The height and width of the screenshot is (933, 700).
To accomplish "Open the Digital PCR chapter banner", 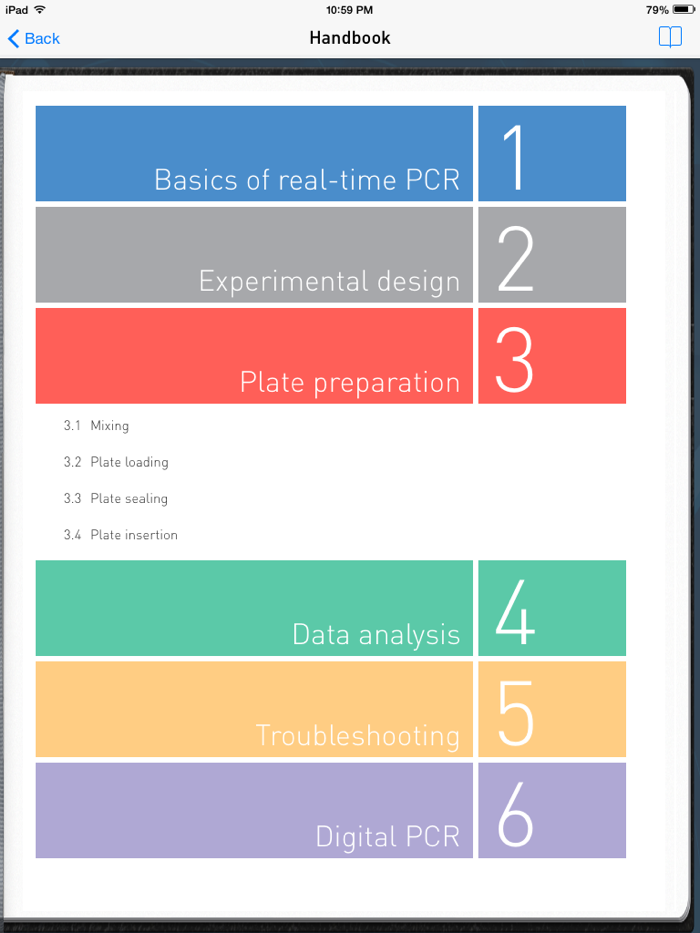I will click(254, 810).
